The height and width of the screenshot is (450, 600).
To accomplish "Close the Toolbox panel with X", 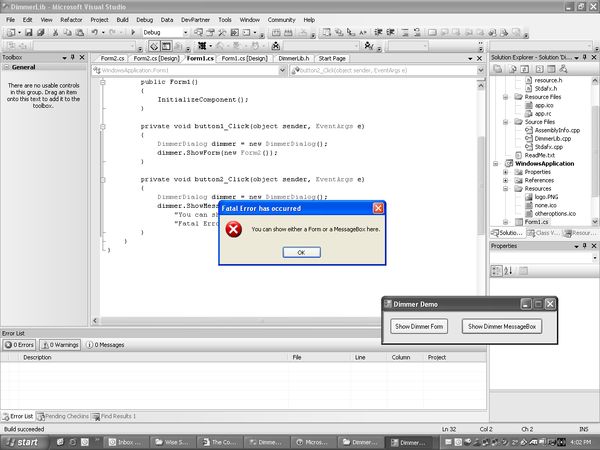I will tap(82, 57).
